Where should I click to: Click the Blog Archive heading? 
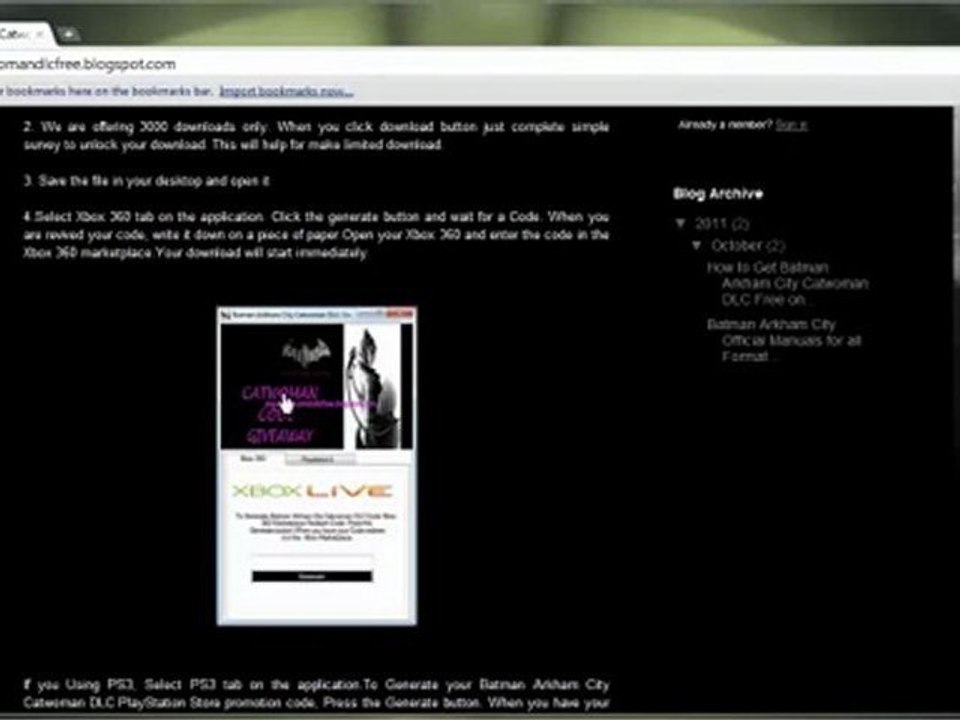718,193
